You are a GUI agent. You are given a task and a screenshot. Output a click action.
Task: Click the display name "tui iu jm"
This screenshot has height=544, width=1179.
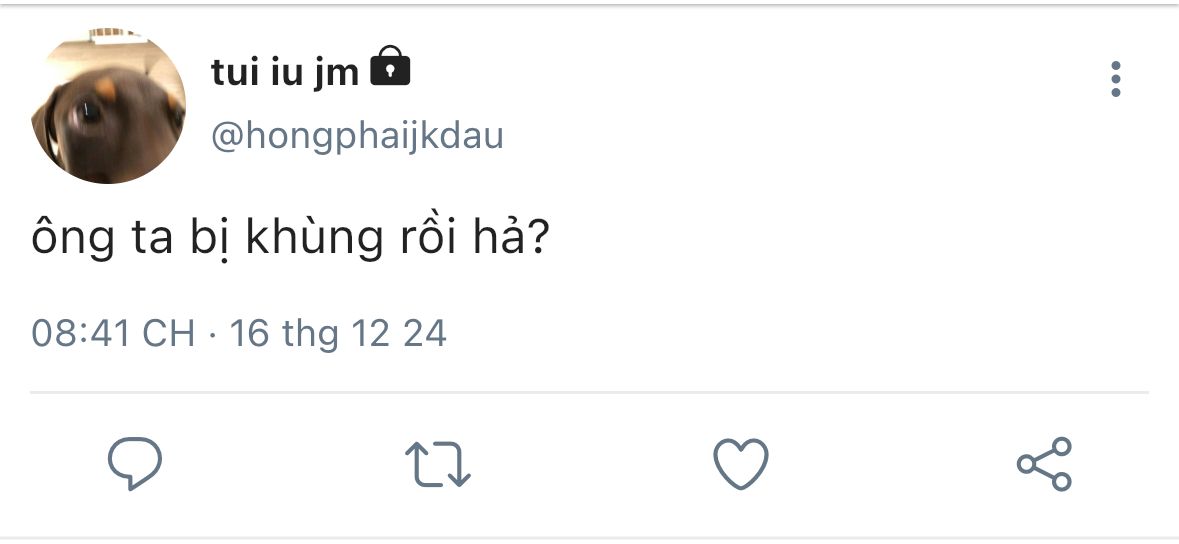tap(285, 71)
